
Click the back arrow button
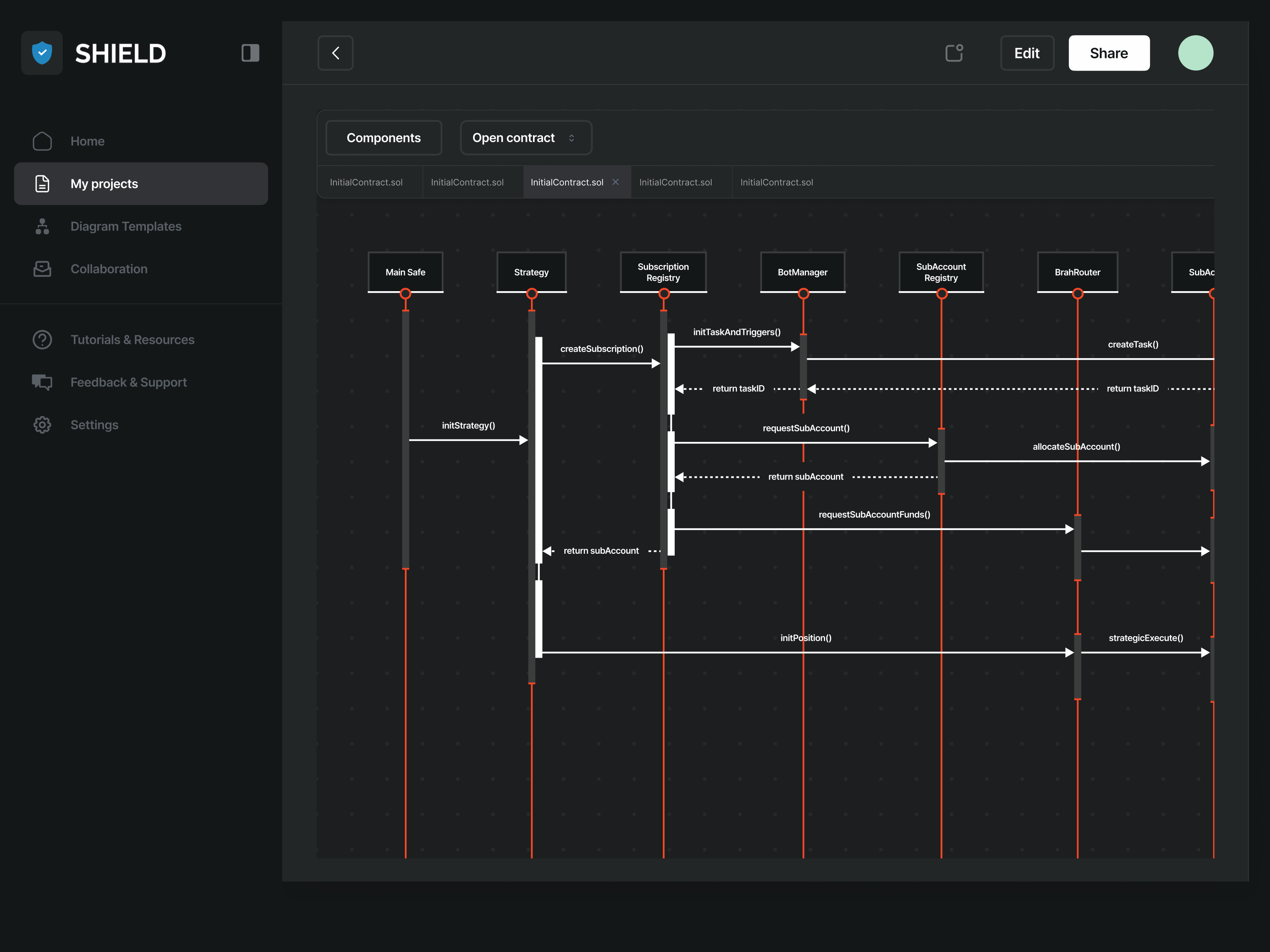coord(335,53)
